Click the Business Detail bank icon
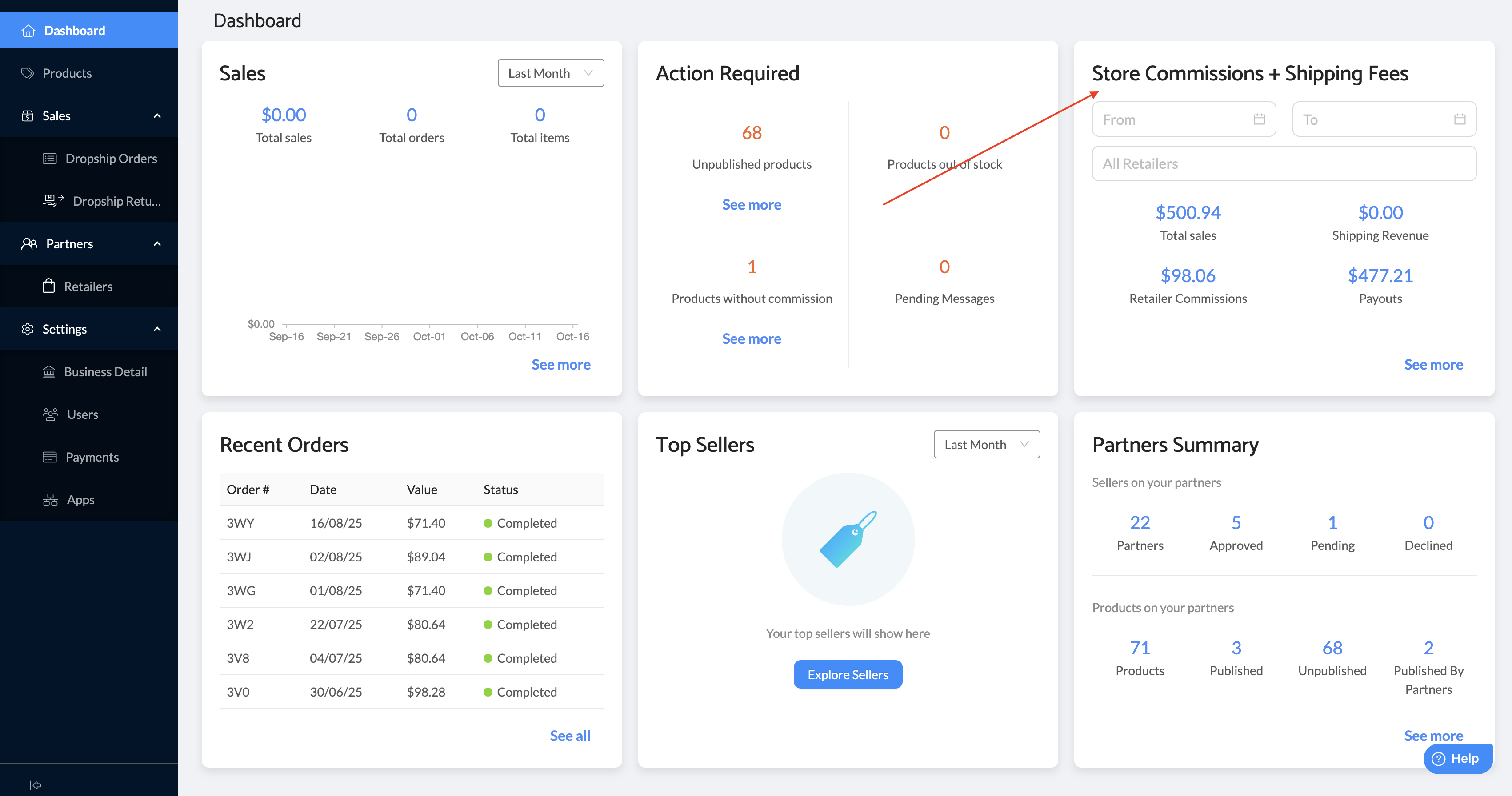 [x=49, y=372]
